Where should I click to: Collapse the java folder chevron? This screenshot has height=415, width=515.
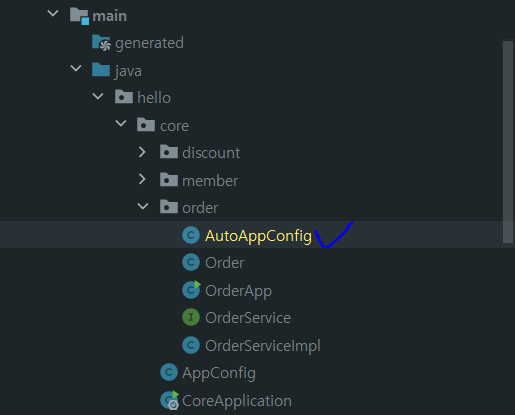[x=76, y=69]
